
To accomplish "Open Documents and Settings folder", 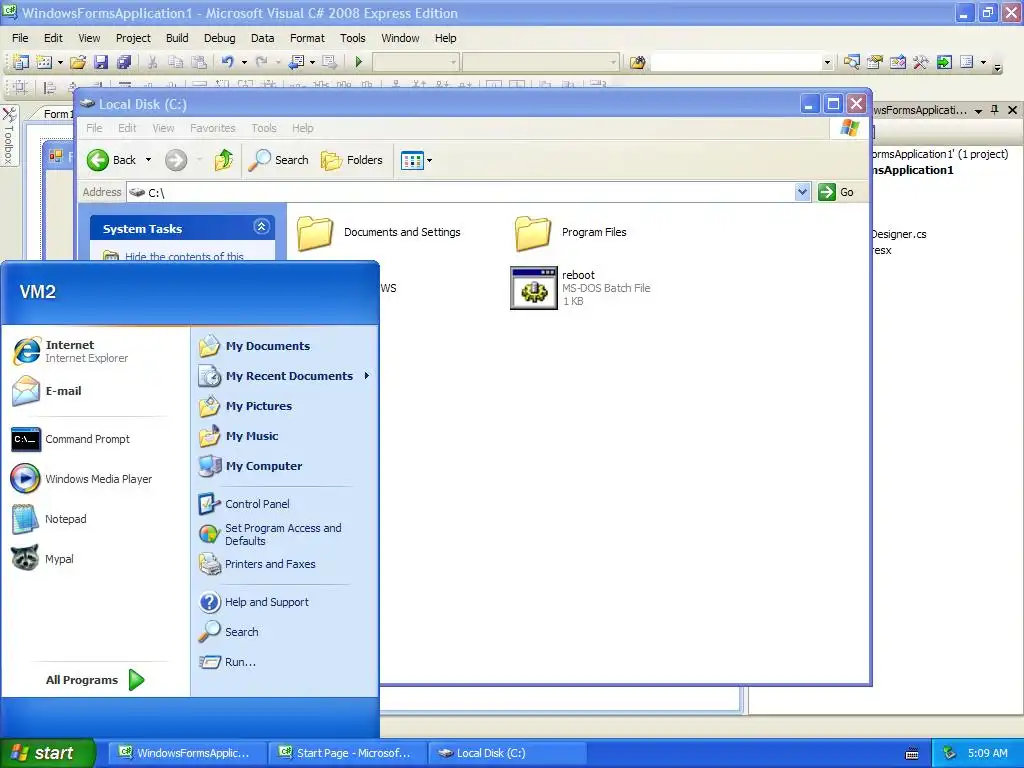I will click(379, 232).
